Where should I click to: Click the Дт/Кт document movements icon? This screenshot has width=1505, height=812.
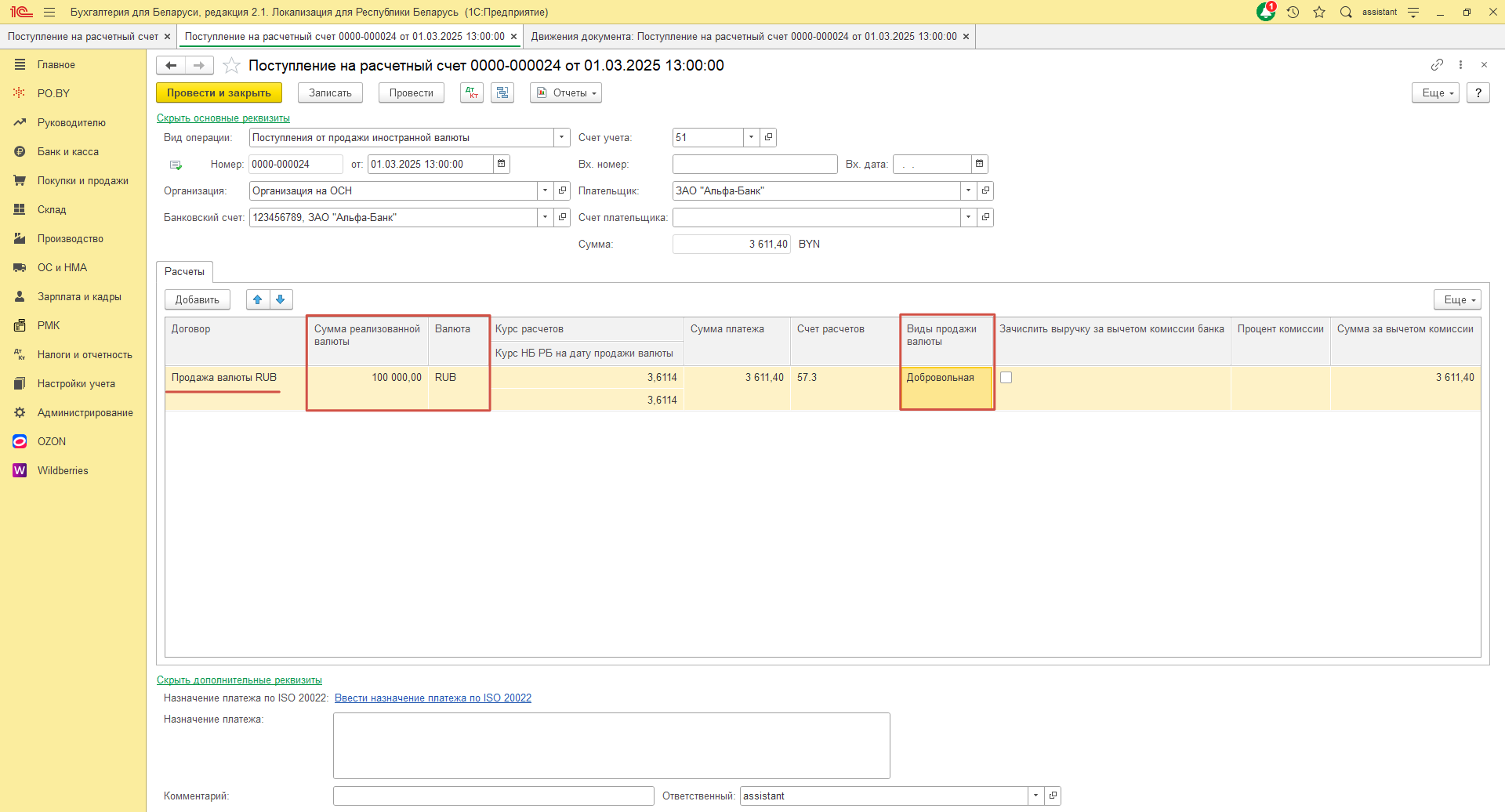pos(471,92)
